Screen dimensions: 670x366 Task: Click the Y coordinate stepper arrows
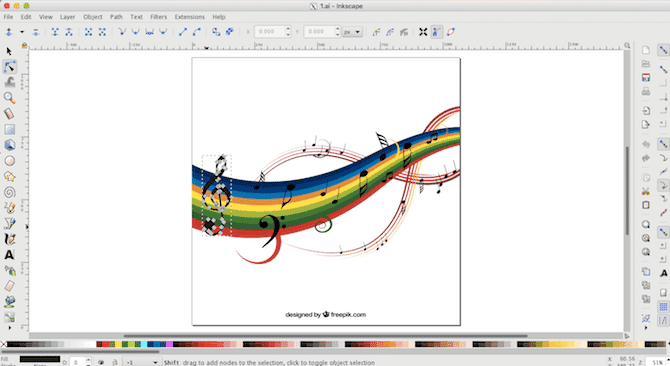point(338,32)
